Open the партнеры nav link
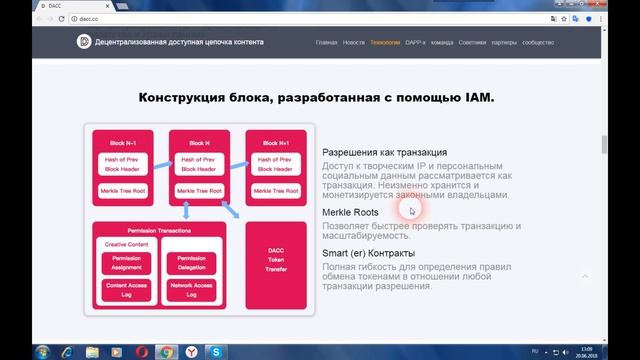This screenshot has height=360, width=640. coord(504,42)
